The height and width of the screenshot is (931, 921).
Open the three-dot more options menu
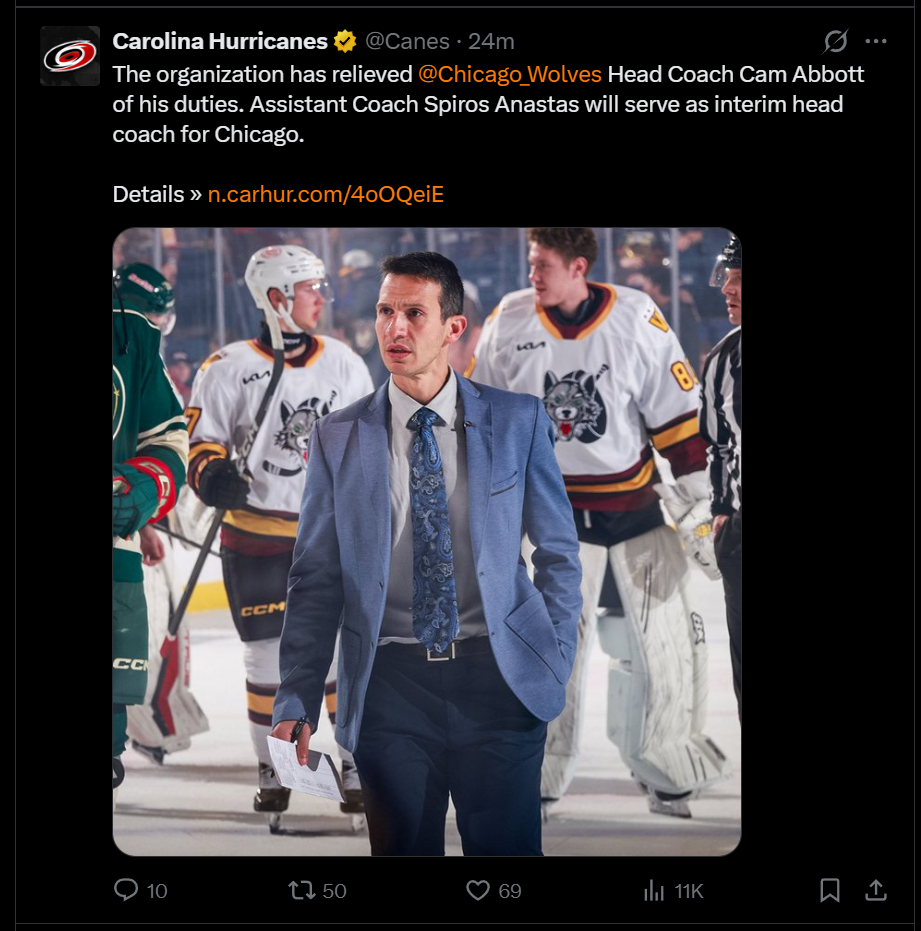pos(876,41)
